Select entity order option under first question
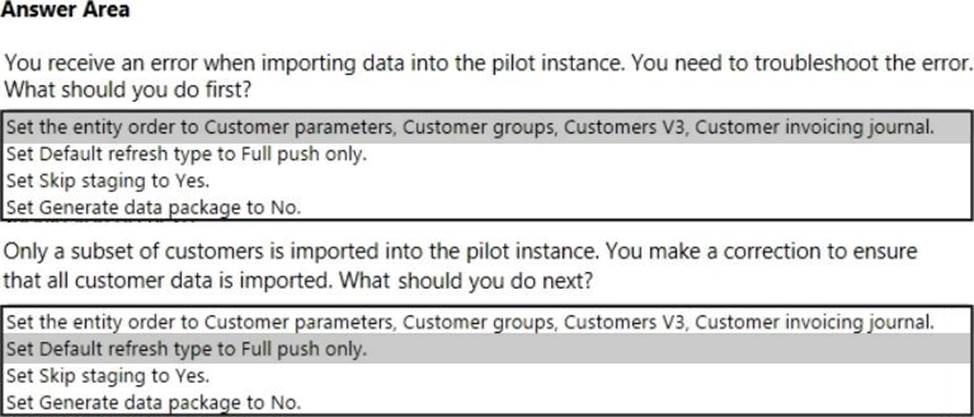The image size is (974, 417). tap(470, 127)
